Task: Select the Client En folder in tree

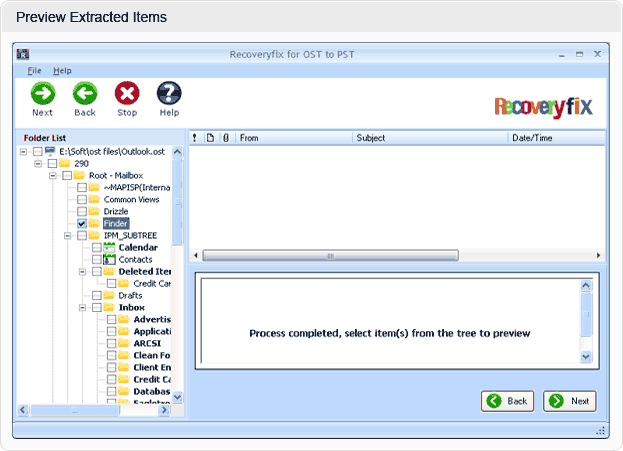Action: tap(152, 367)
